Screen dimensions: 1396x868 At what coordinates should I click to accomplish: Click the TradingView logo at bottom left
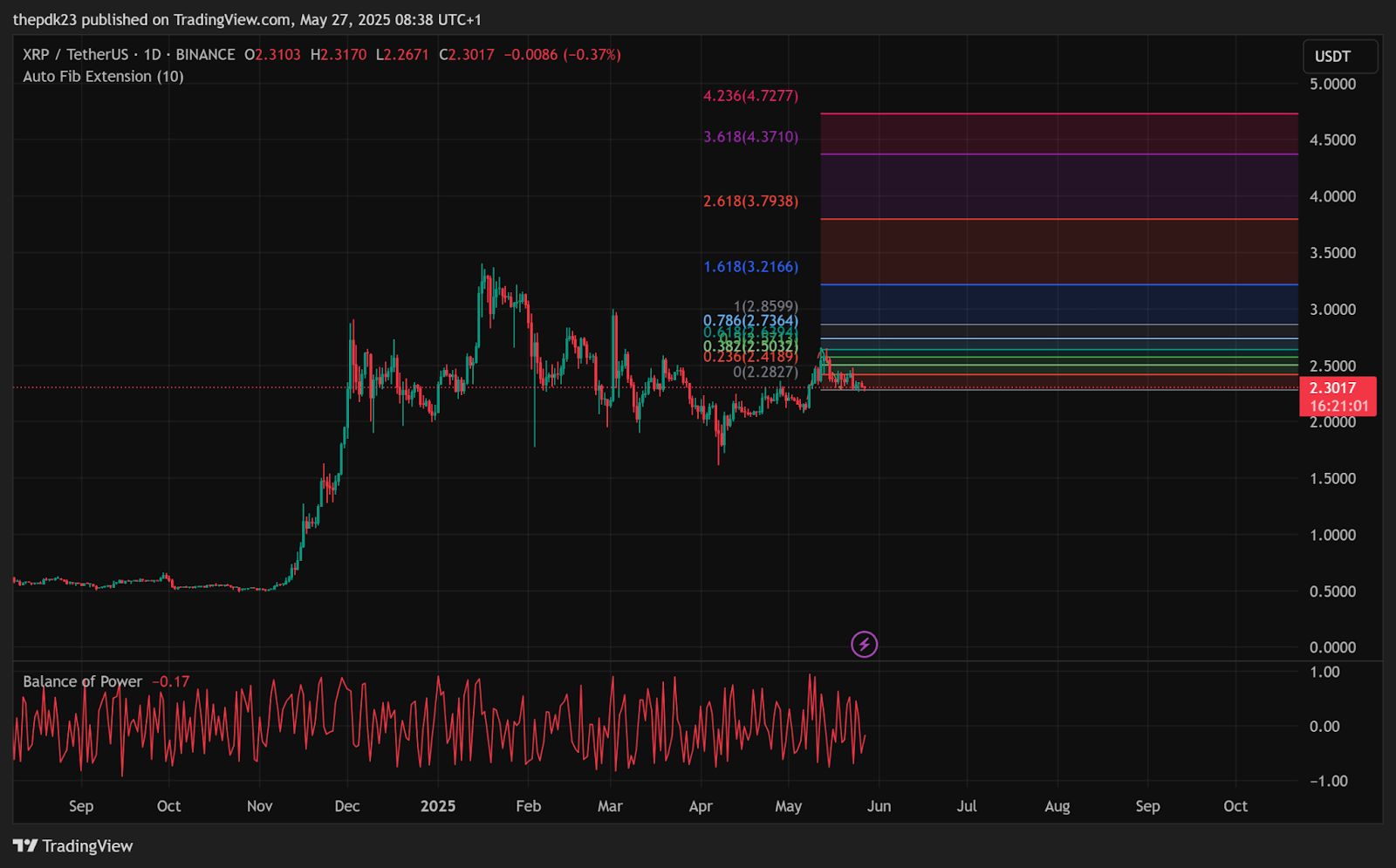click(73, 846)
